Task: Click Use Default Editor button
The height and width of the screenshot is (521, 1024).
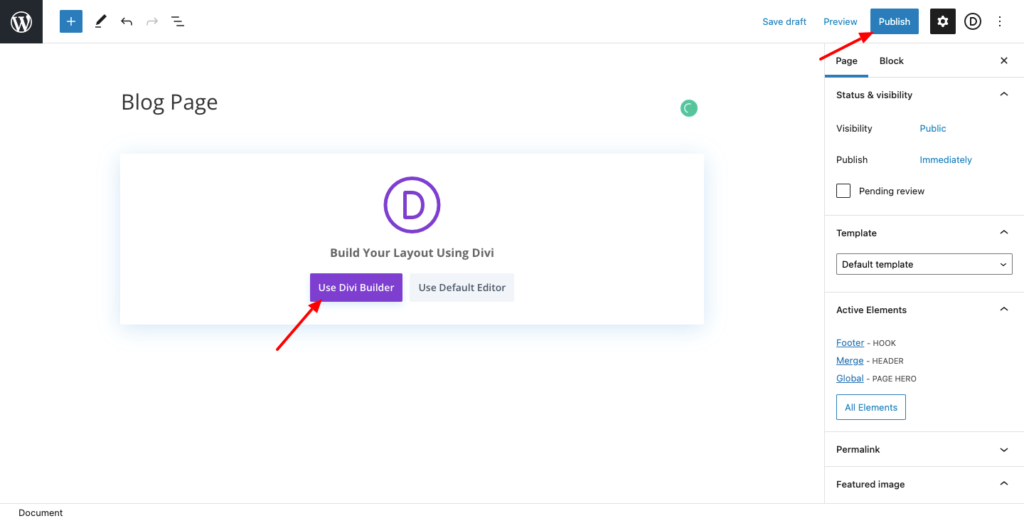Action: 462,287
